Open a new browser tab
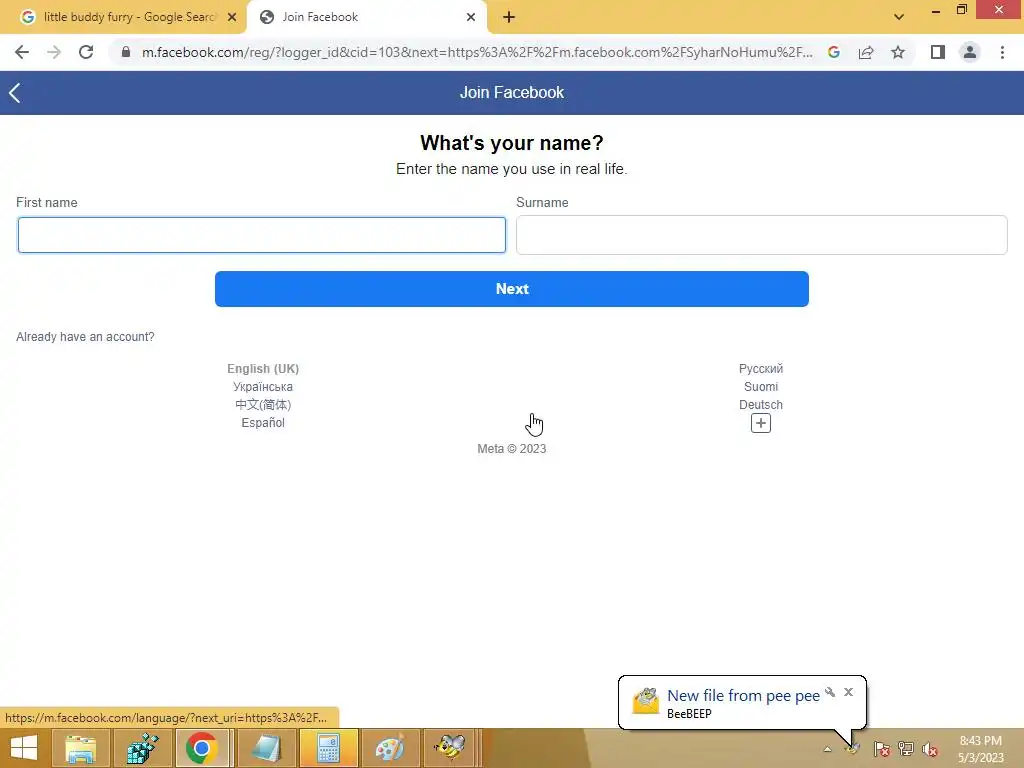 [509, 17]
